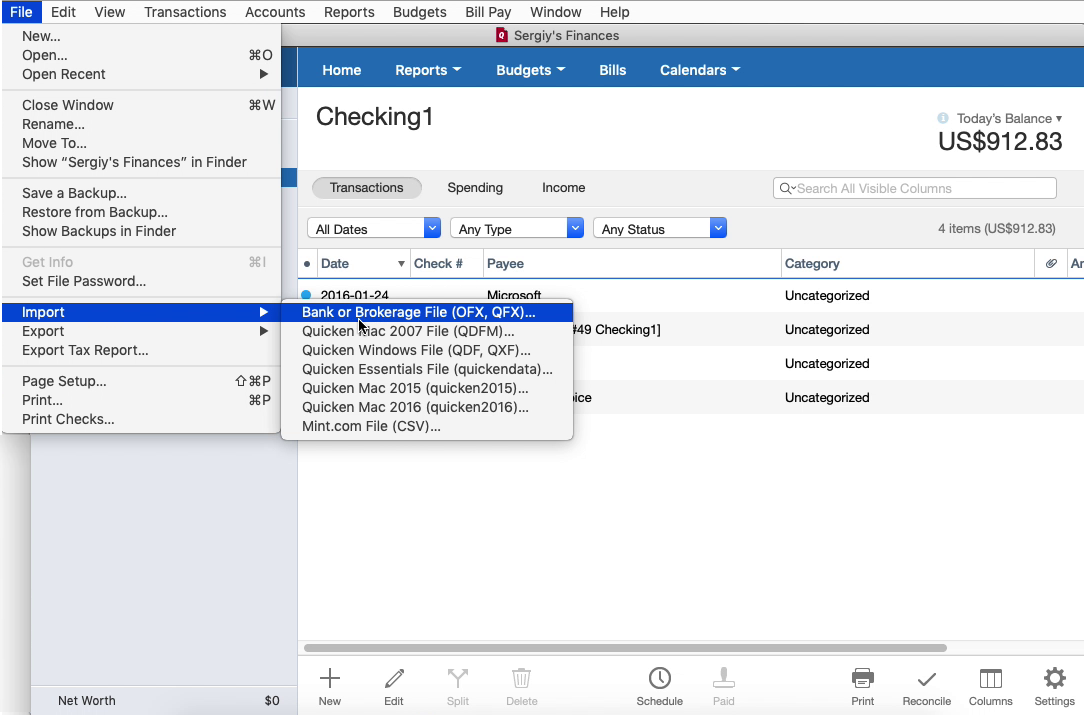The height and width of the screenshot is (715, 1084).
Task: Click the Quicken icon in title bar
Action: point(502,35)
